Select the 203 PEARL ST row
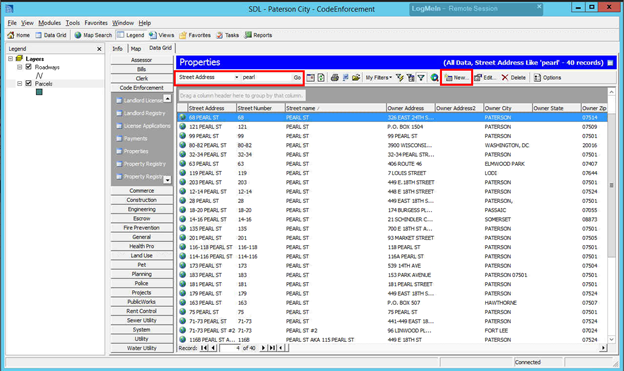The width and height of the screenshot is (624, 371). pos(392,182)
